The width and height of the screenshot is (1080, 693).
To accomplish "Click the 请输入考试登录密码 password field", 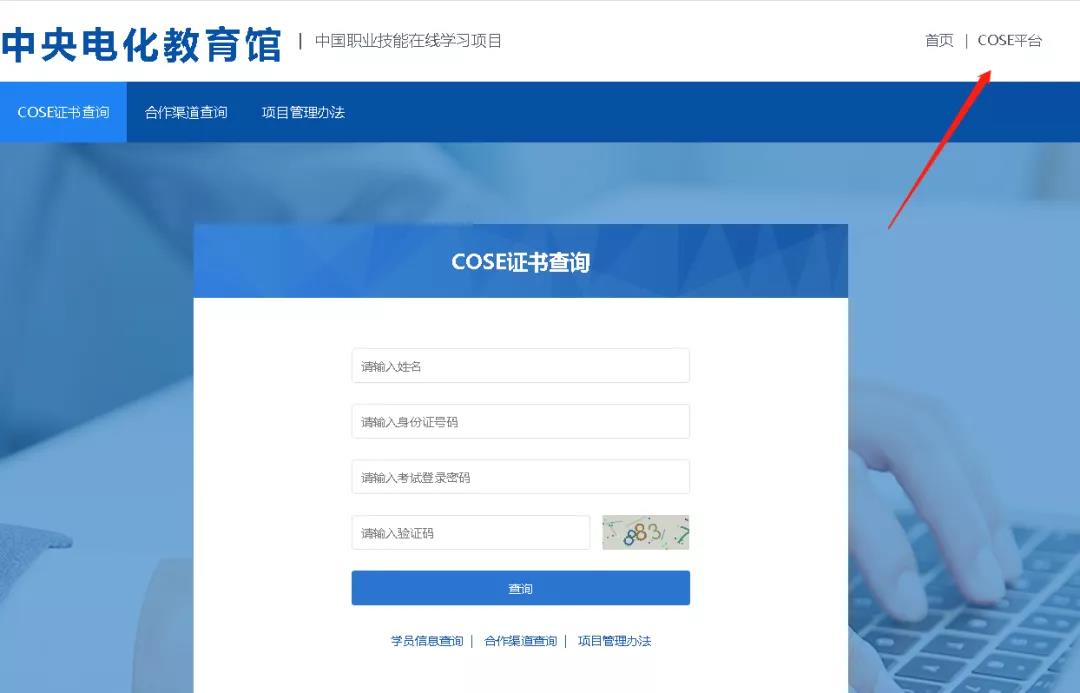I will click(521, 477).
